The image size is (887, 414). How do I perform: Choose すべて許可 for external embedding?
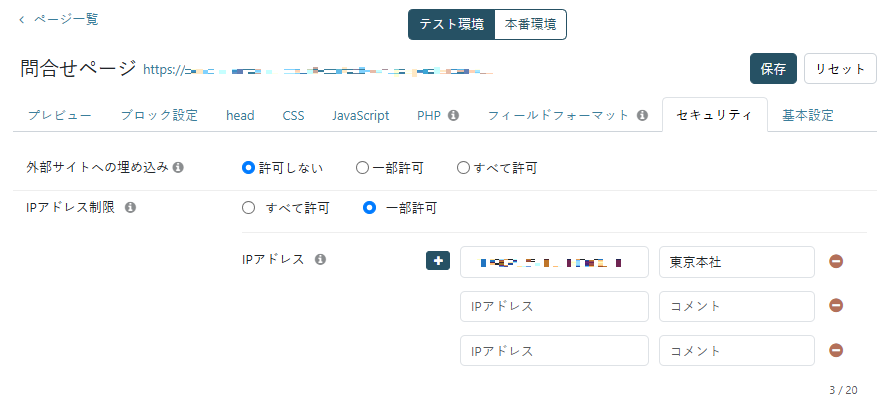point(463,168)
